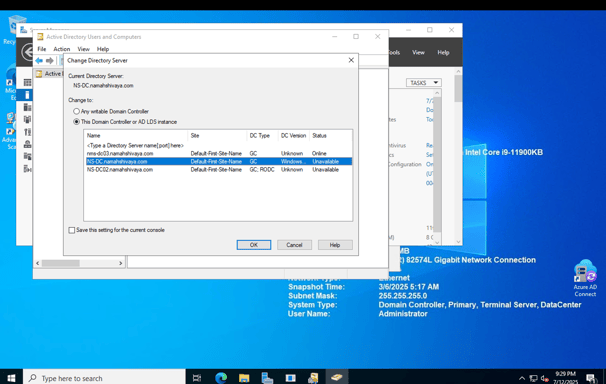Screen dimensions: 606x384
Task: Open File Explorer from the taskbar
Action: point(244,378)
